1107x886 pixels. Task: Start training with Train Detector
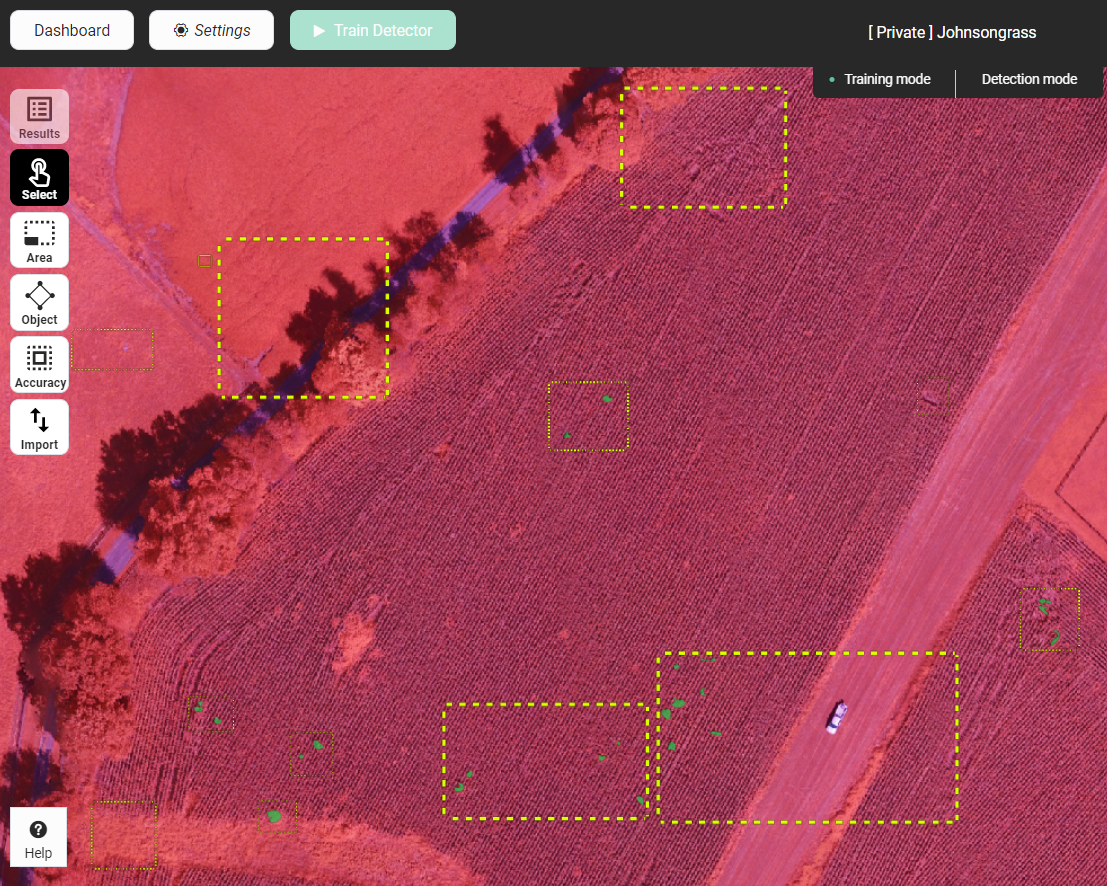click(x=373, y=30)
